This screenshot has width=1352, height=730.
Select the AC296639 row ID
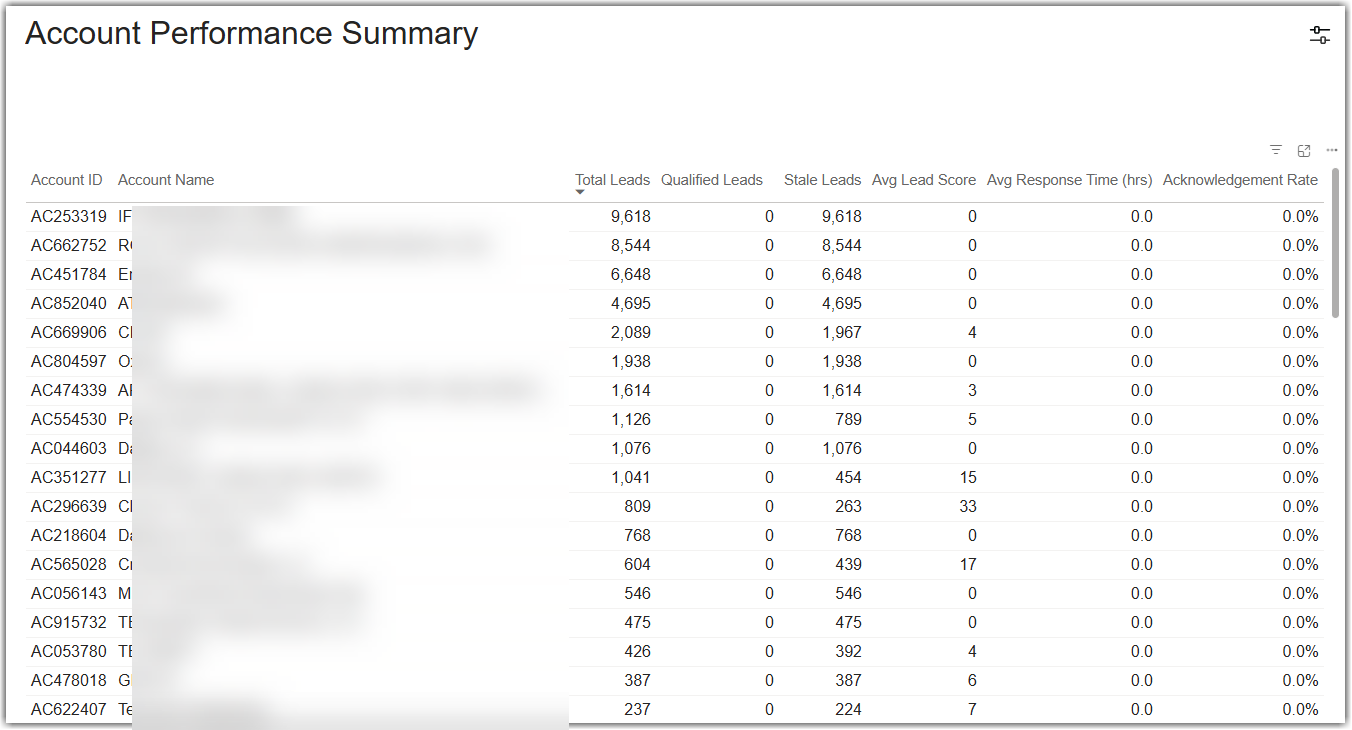pos(69,507)
